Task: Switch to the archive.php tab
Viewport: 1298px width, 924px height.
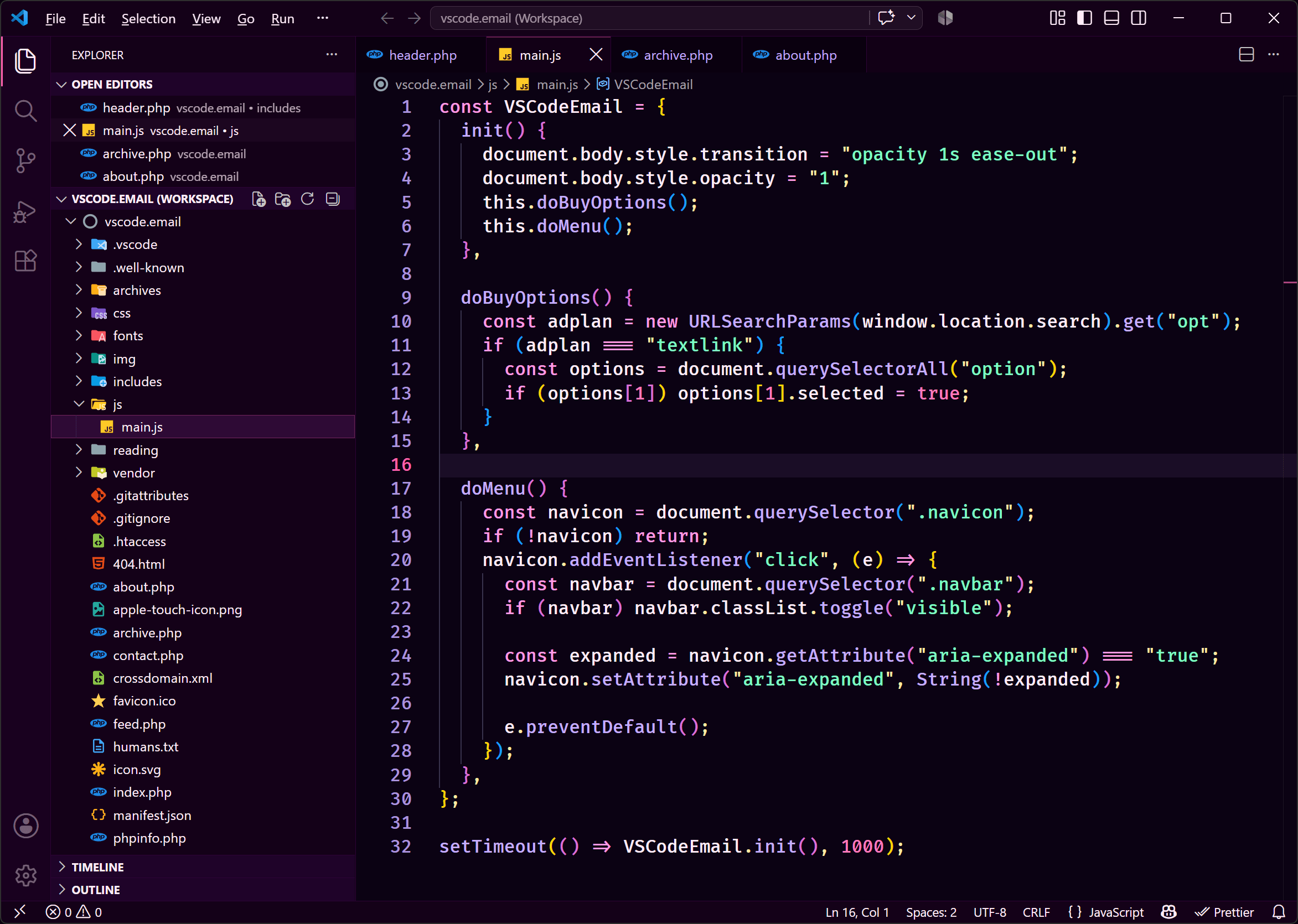Action: (677, 55)
